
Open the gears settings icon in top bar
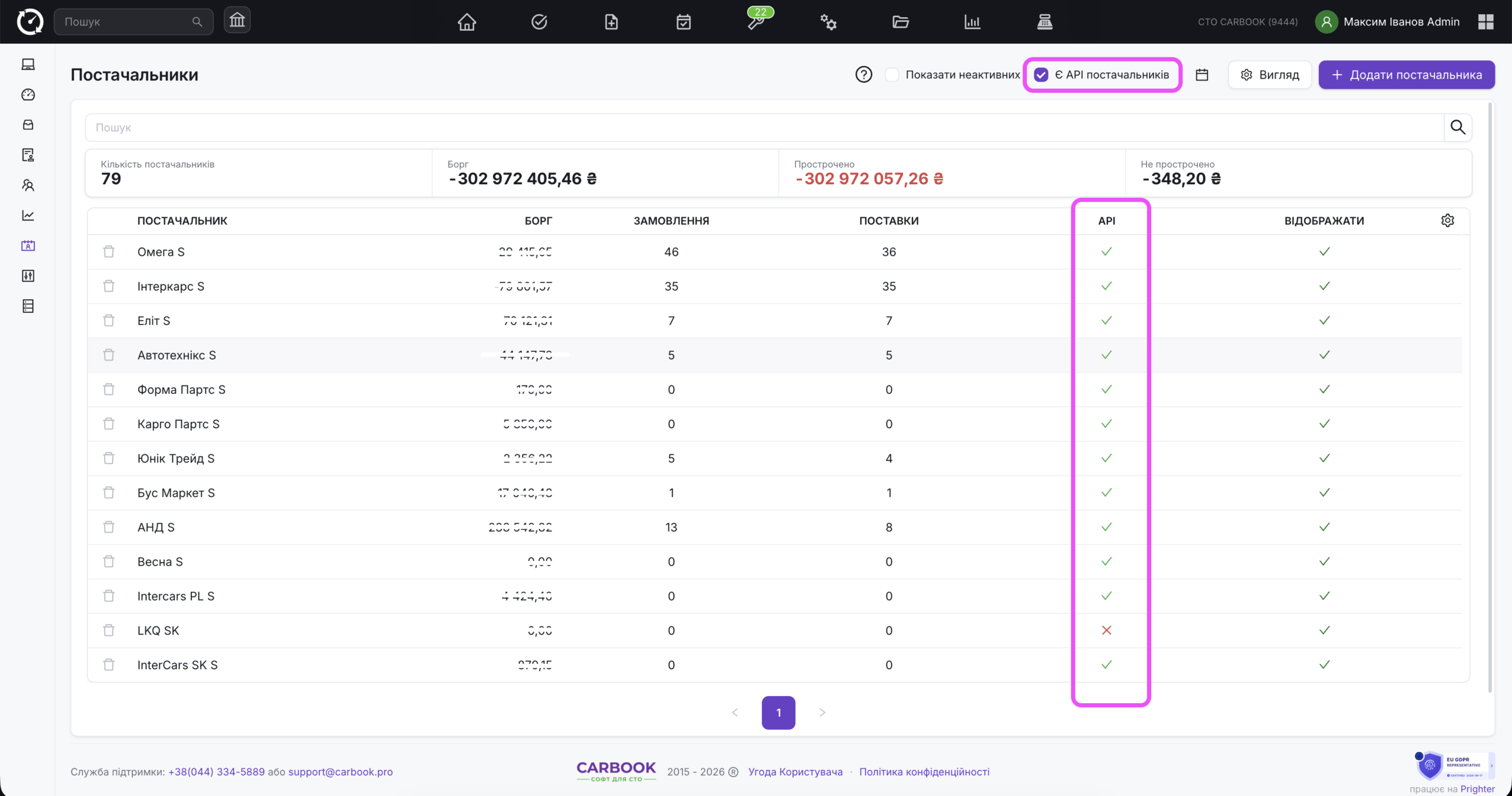point(828,22)
